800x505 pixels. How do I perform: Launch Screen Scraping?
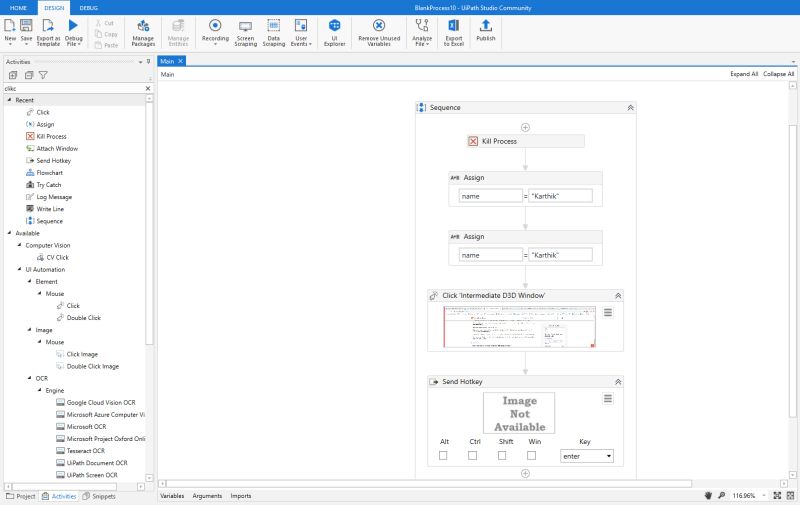pyautogui.click(x=245, y=32)
